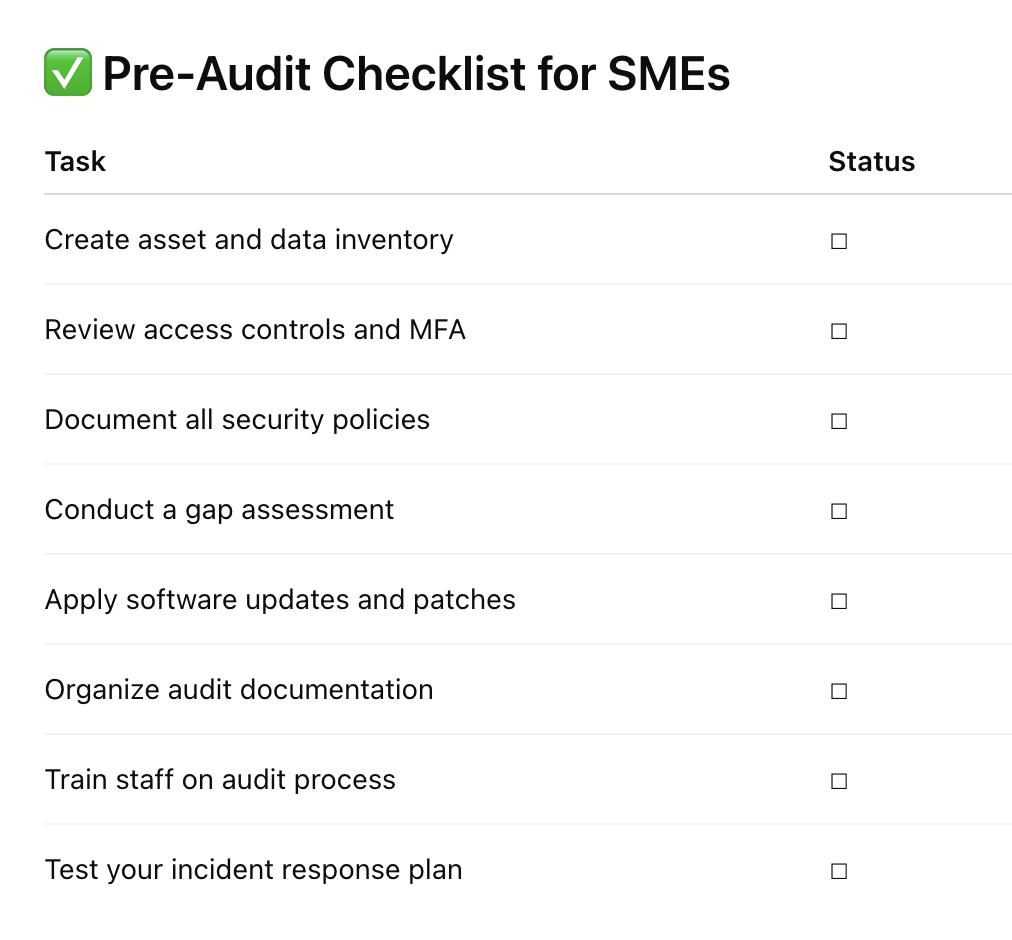The height and width of the screenshot is (940, 1012).
Task: Tick the 'Review access controls and MFA' checkbox
Action: coord(838,331)
